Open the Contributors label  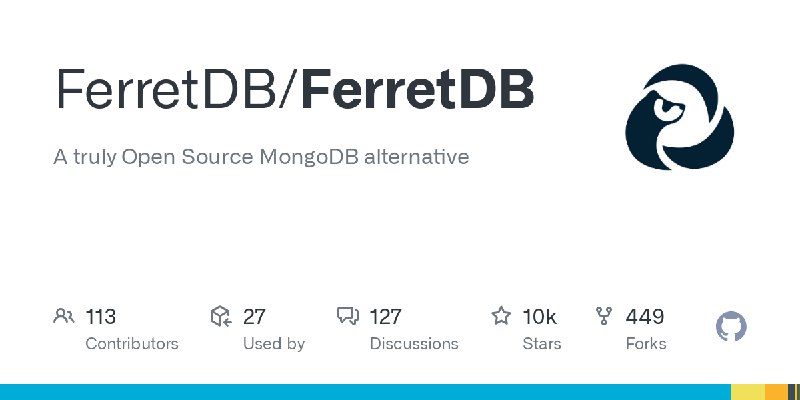point(132,344)
